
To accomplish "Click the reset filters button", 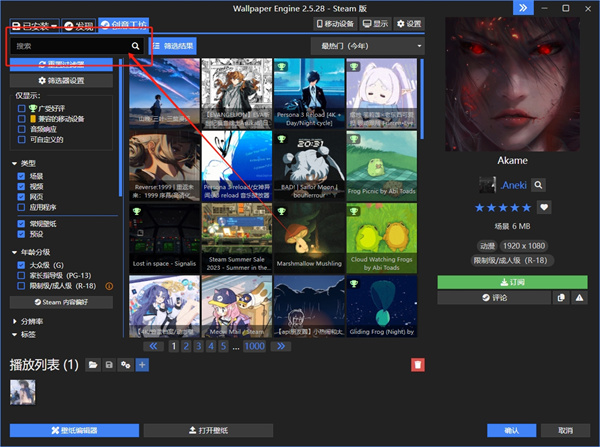I will click(61, 64).
